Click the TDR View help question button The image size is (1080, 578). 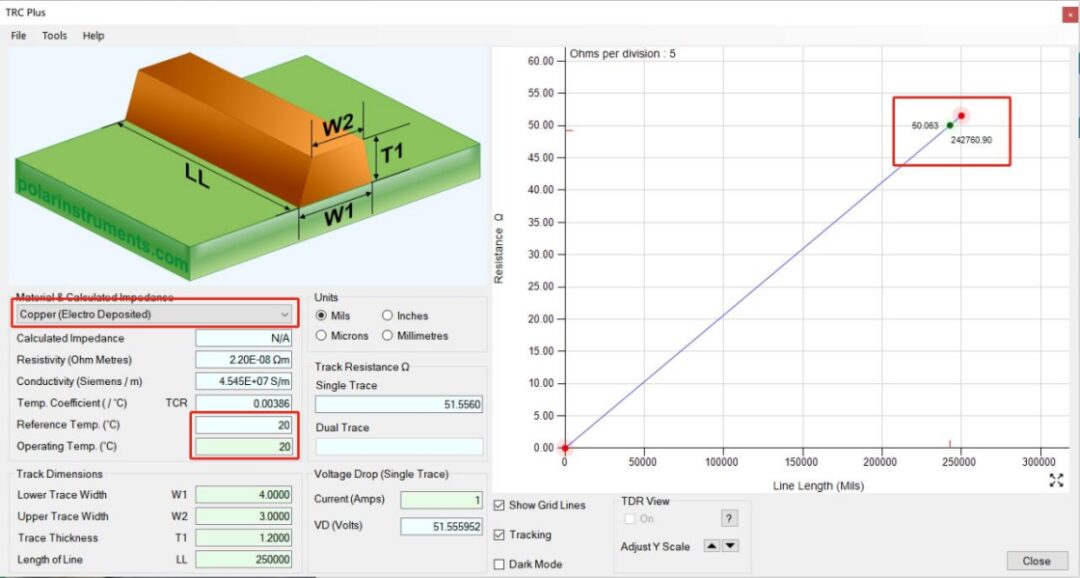pyautogui.click(x=729, y=518)
